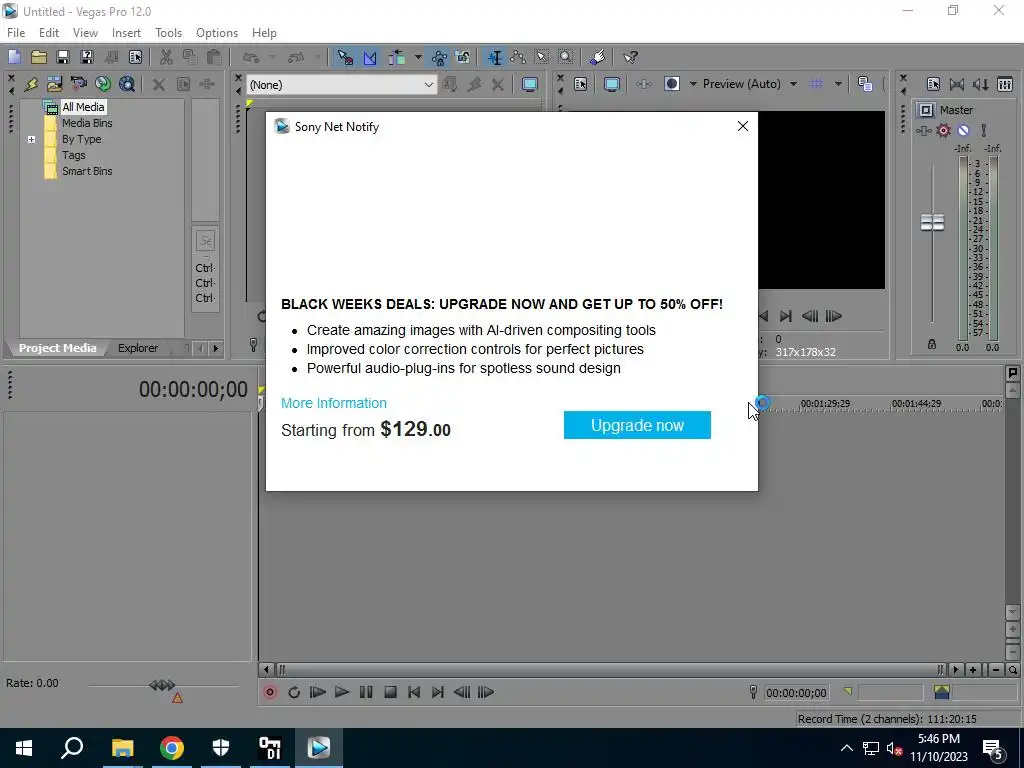Toggle external monitor icon beside preset dropdown
Image resolution: width=1024 pixels, height=768 pixels.
[530, 84]
